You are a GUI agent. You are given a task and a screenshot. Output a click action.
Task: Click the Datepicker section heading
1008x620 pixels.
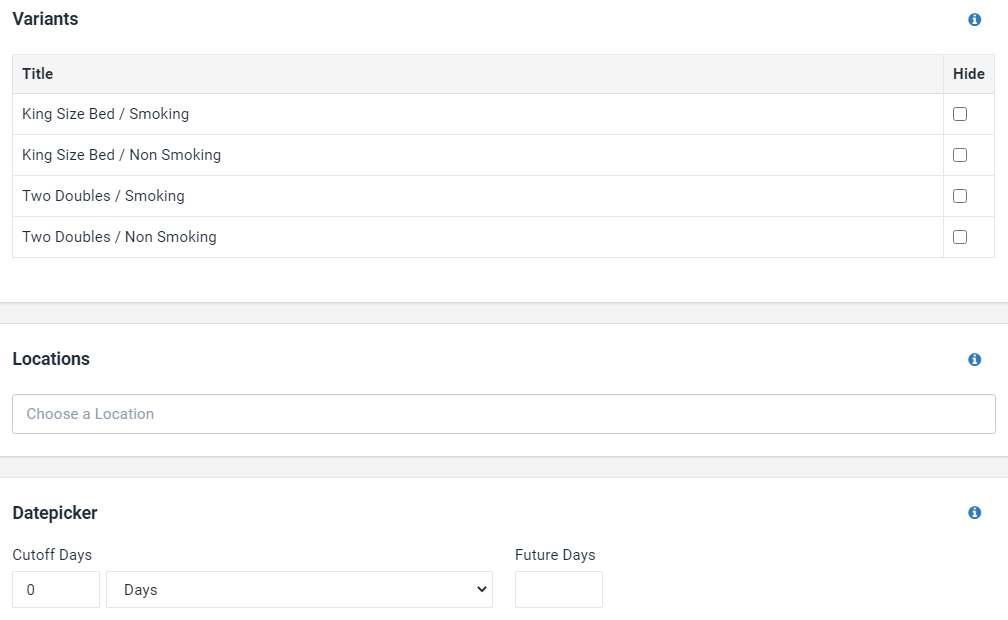click(55, 513)
